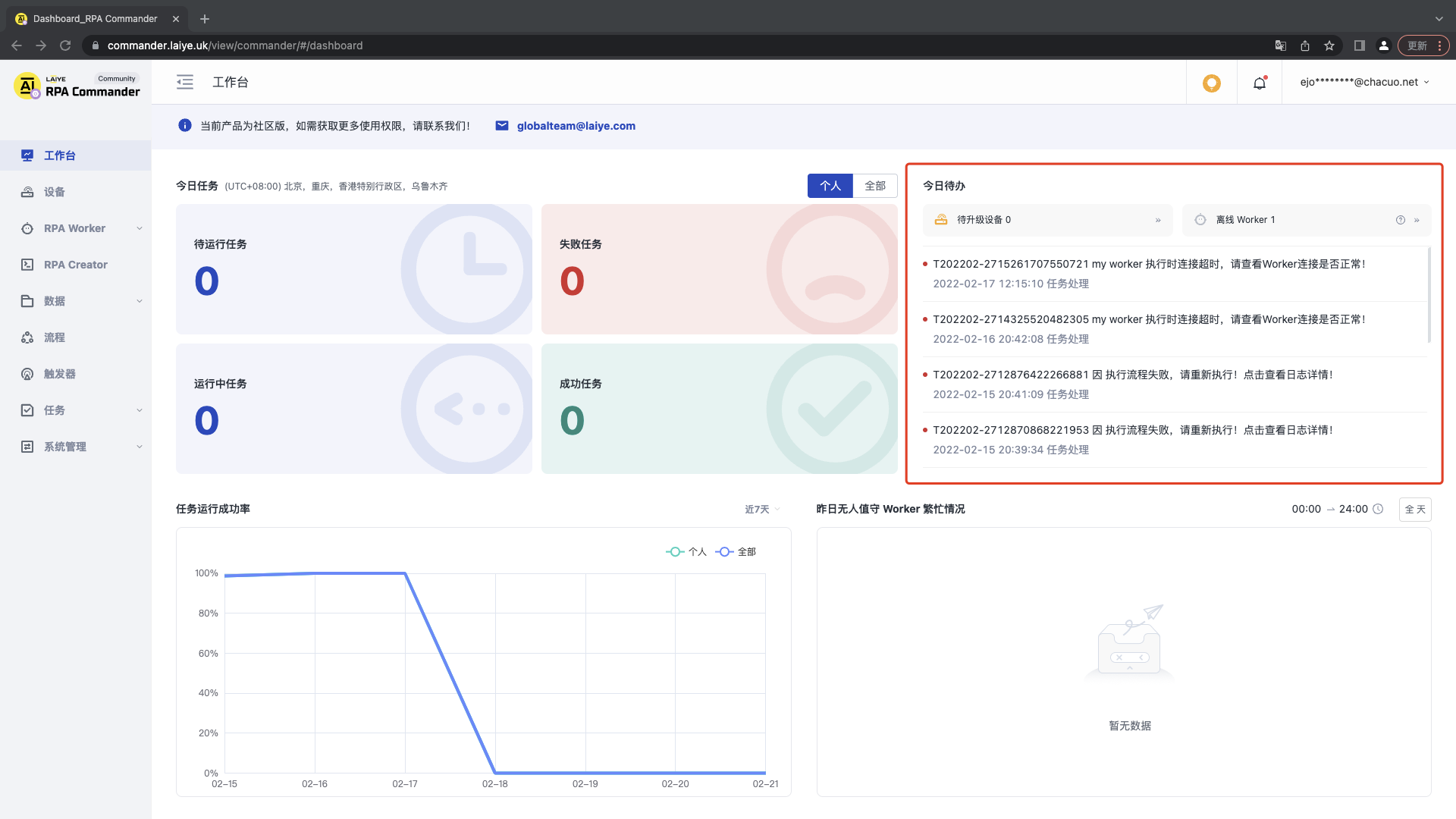Open 工作台 in the sidebar
This screenshot has width=1456, height=819.
click(x=76, y=155)
